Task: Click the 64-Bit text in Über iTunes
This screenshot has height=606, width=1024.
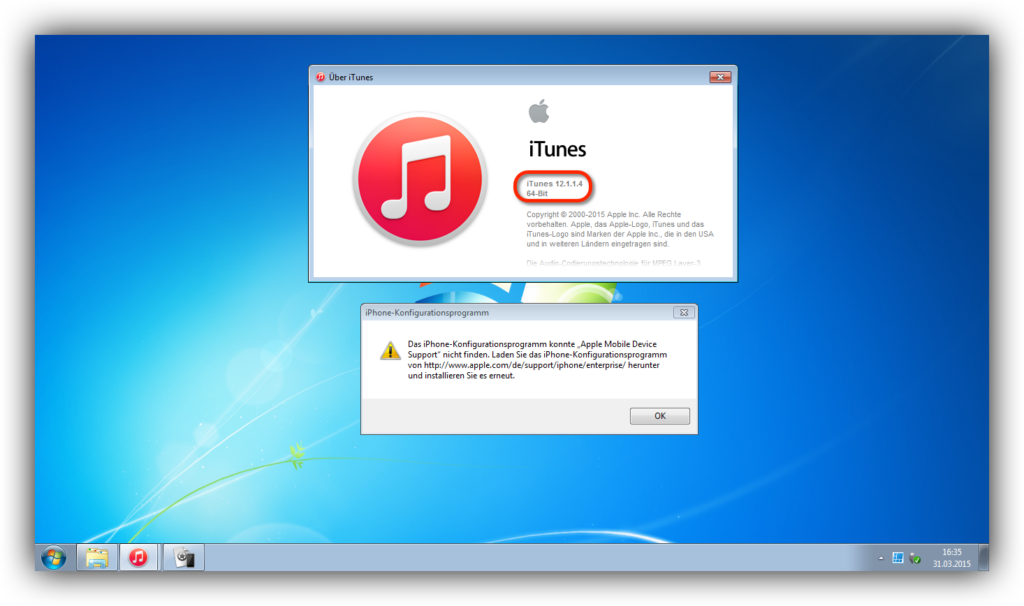Action: tap(537, 193)
